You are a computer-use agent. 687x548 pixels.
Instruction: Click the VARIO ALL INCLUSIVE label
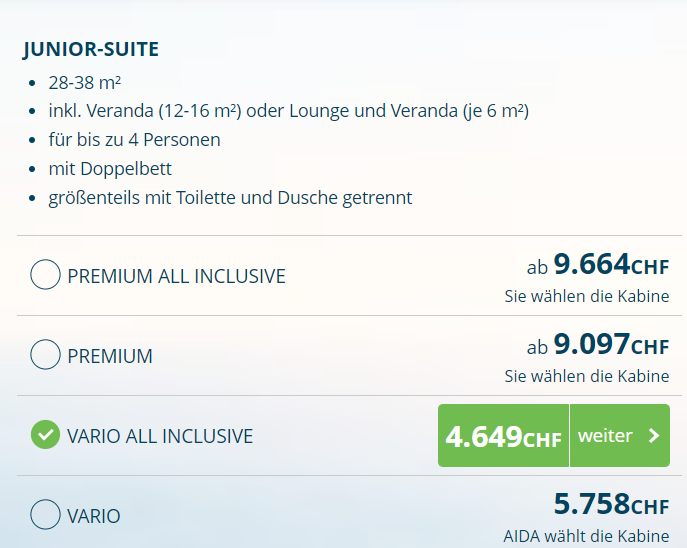click(x=160, y=436)
